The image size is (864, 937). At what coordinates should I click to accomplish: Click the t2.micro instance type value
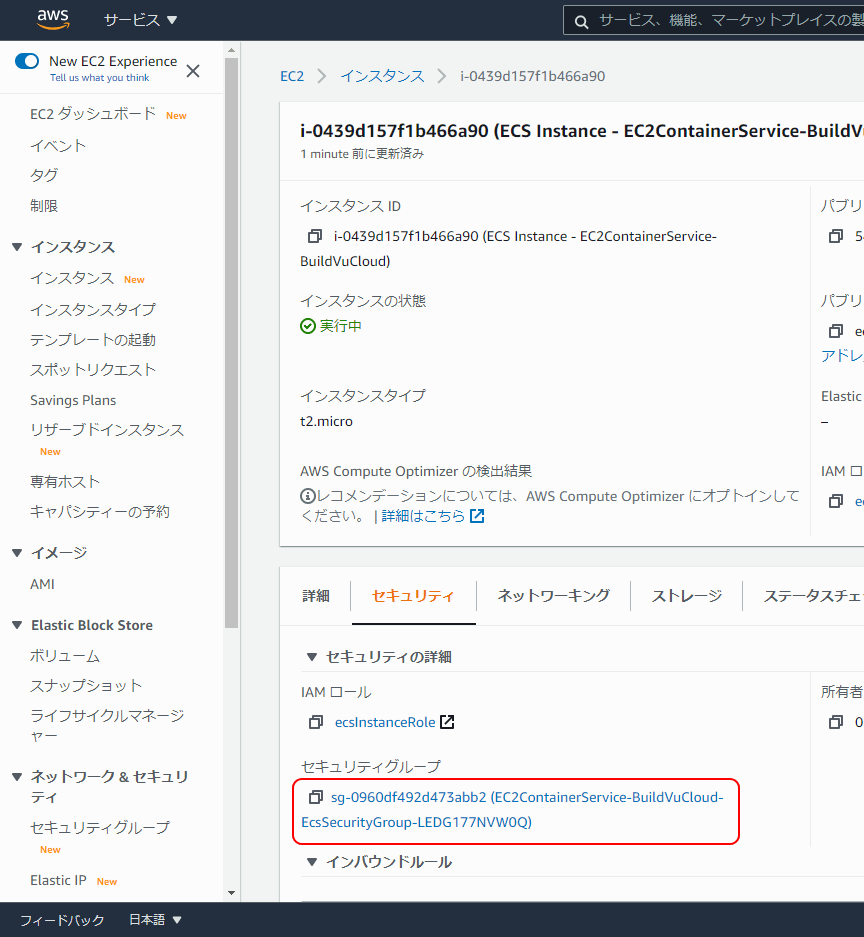tap(326, 421)
